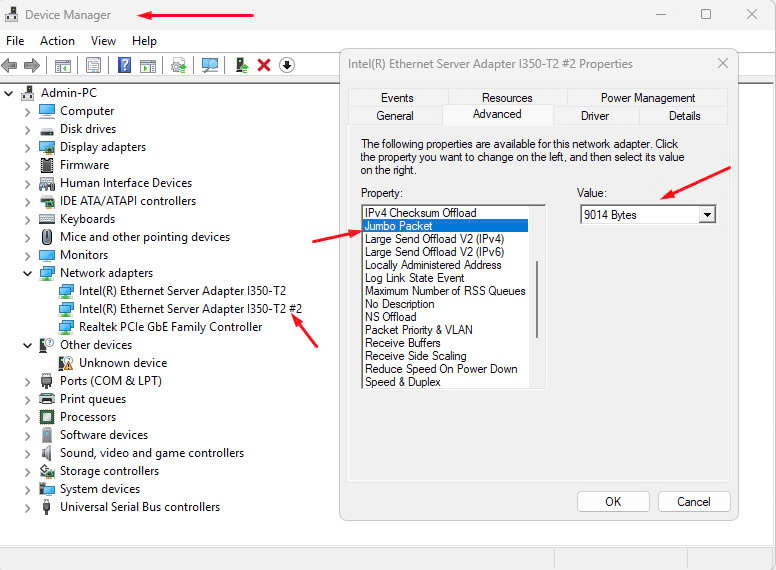Expand the Computer category chevron

[28, 112]
